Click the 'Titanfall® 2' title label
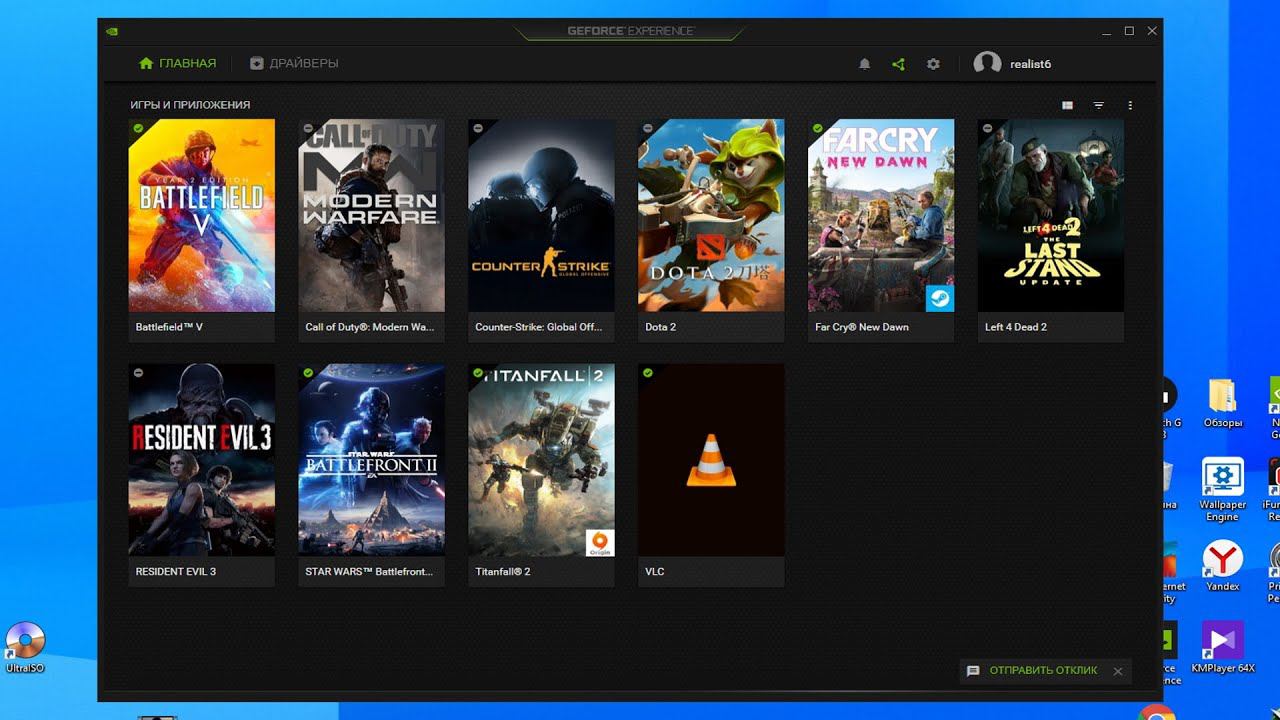This screenshot has width=1280, height=720. click(x=503, y=572)
